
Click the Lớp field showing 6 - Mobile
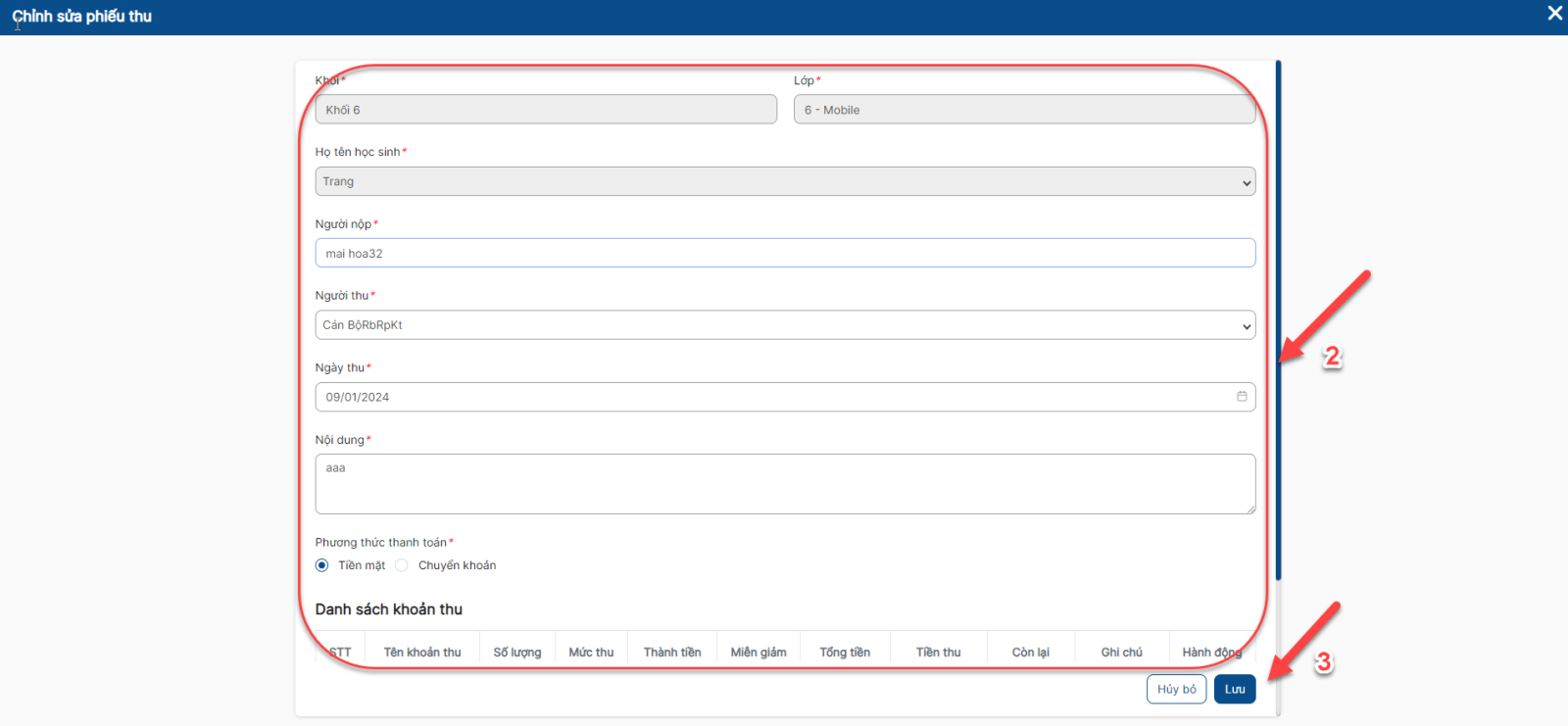(x=1023, y=110)
